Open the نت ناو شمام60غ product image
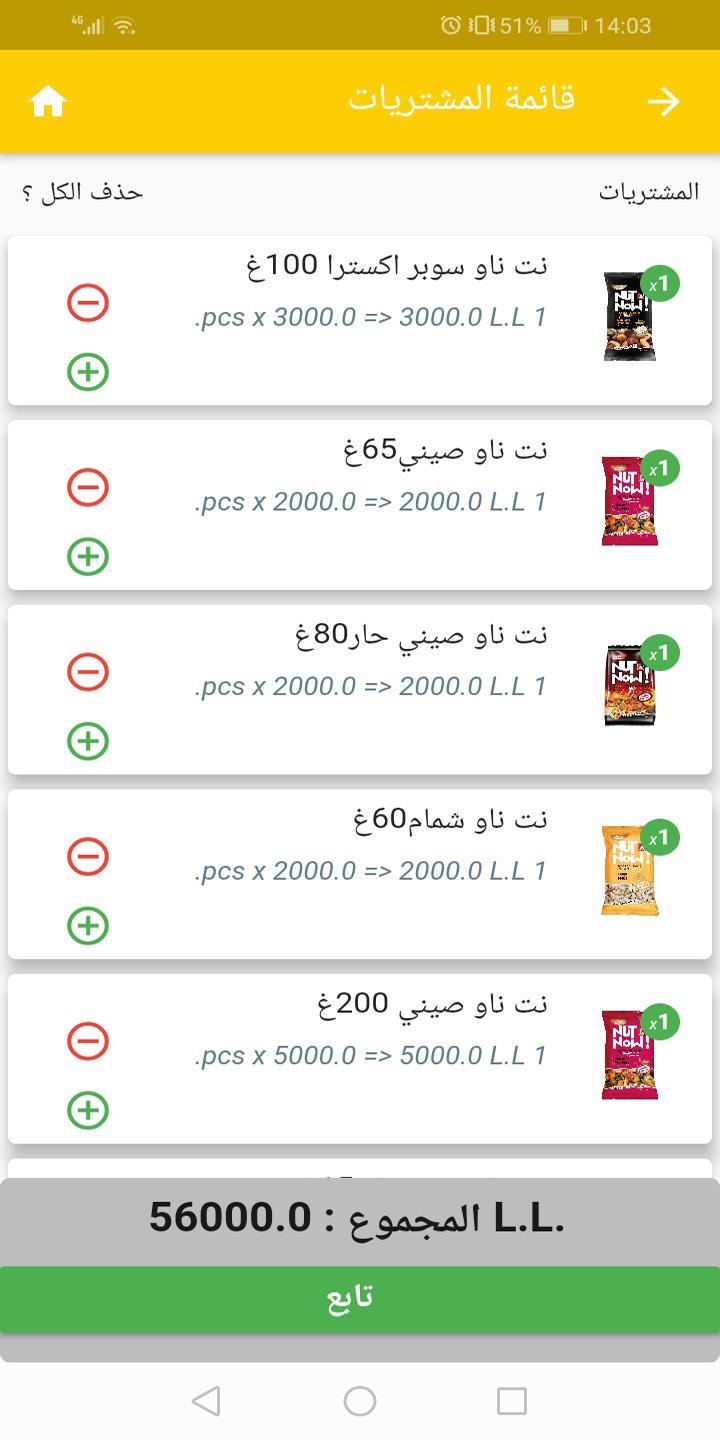This screenshot has height=1440, width=720. [630, 870]
